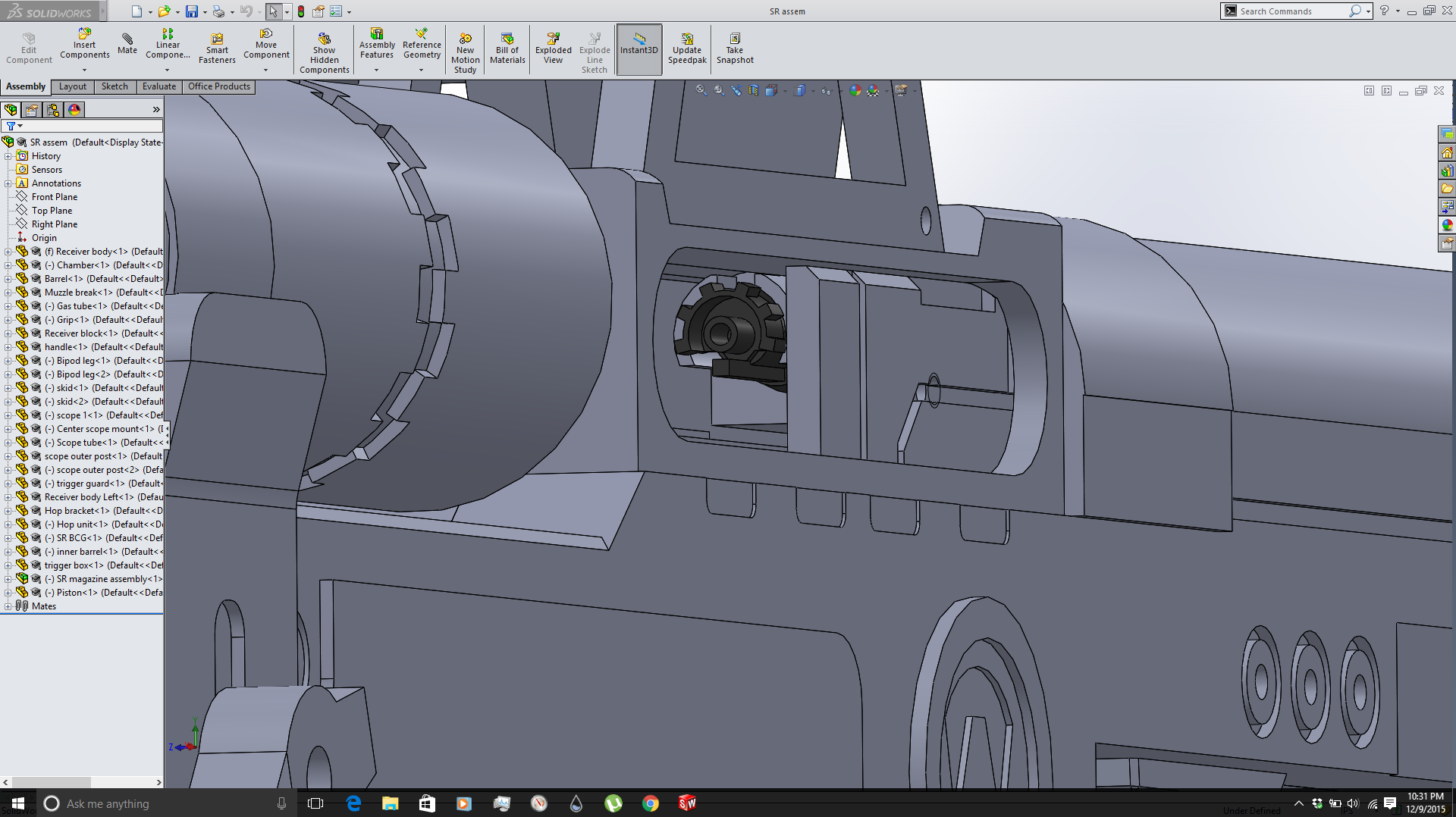Open the Assembly Features dropdown arrow

click(376, 70)
